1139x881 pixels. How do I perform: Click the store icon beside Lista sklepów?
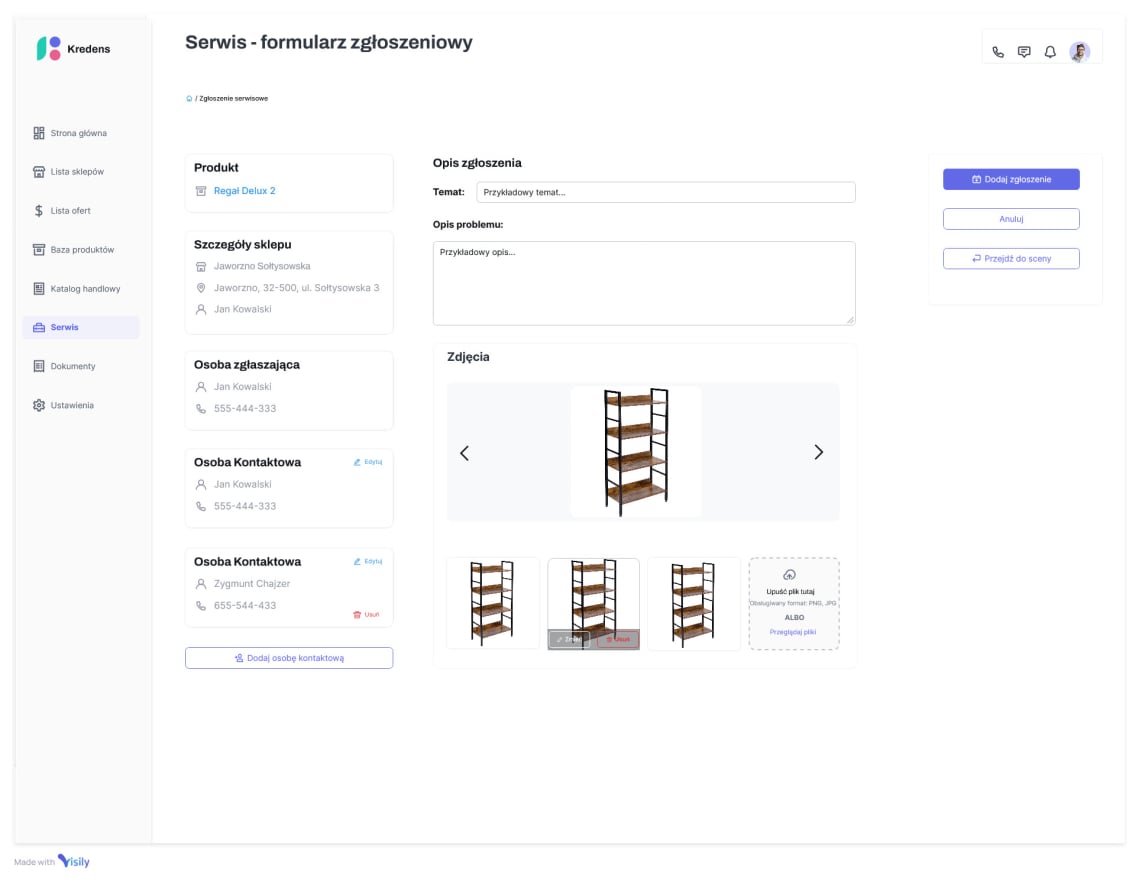[x=39, y=171]
